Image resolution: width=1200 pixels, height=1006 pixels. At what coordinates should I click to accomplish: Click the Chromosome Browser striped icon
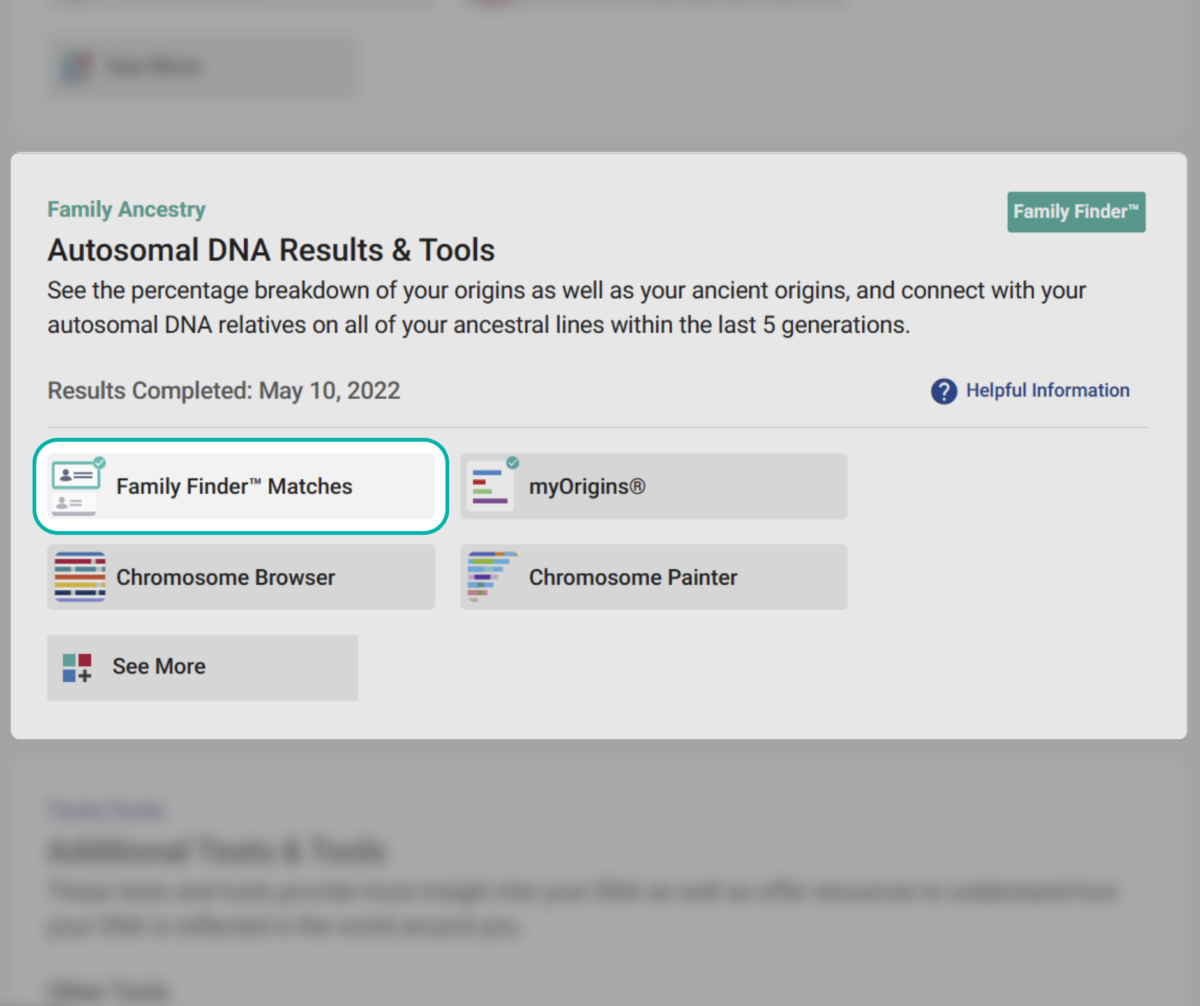(x=81, y=577)
